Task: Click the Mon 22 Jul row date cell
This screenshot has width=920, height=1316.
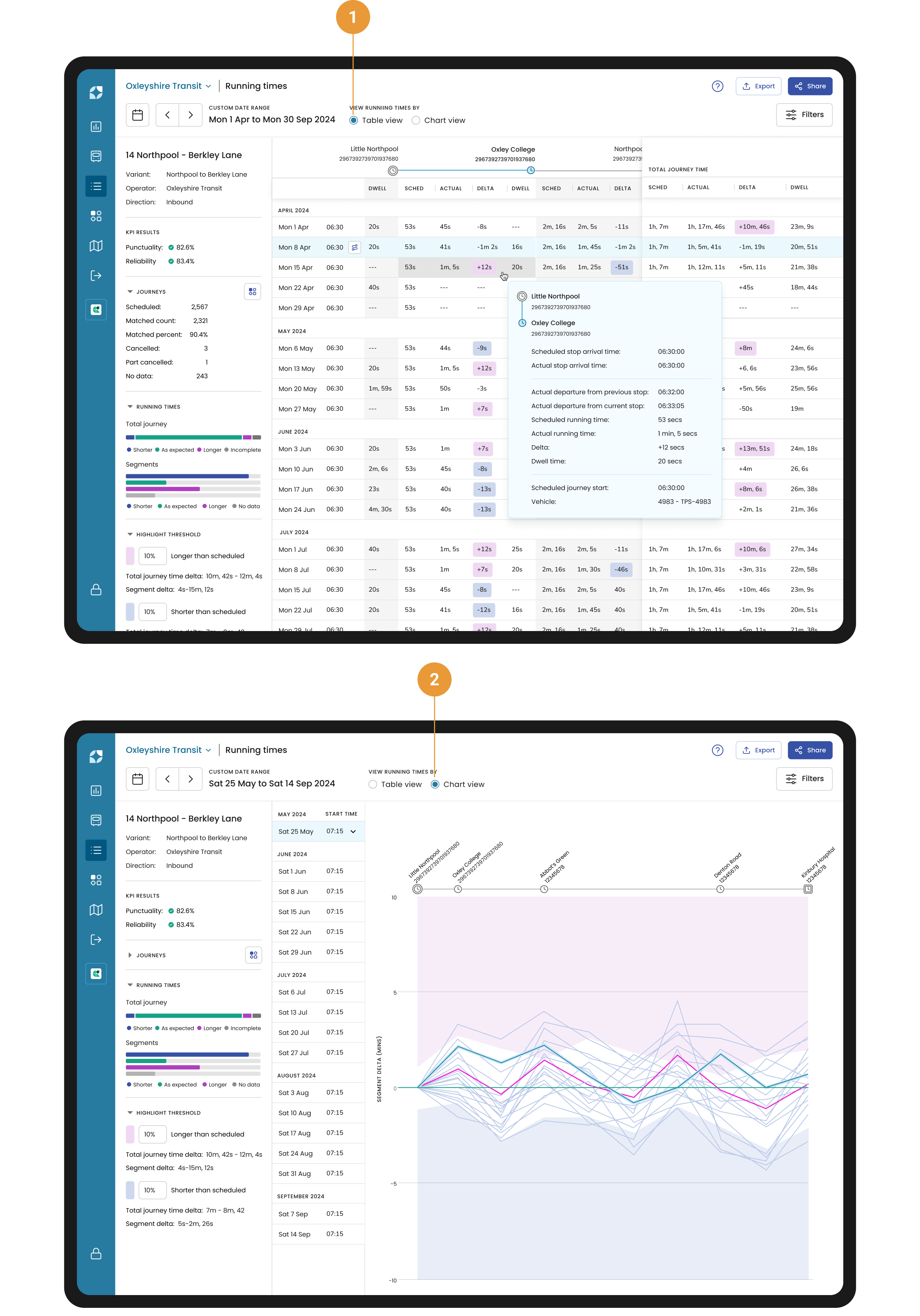Action: [295, 610]
